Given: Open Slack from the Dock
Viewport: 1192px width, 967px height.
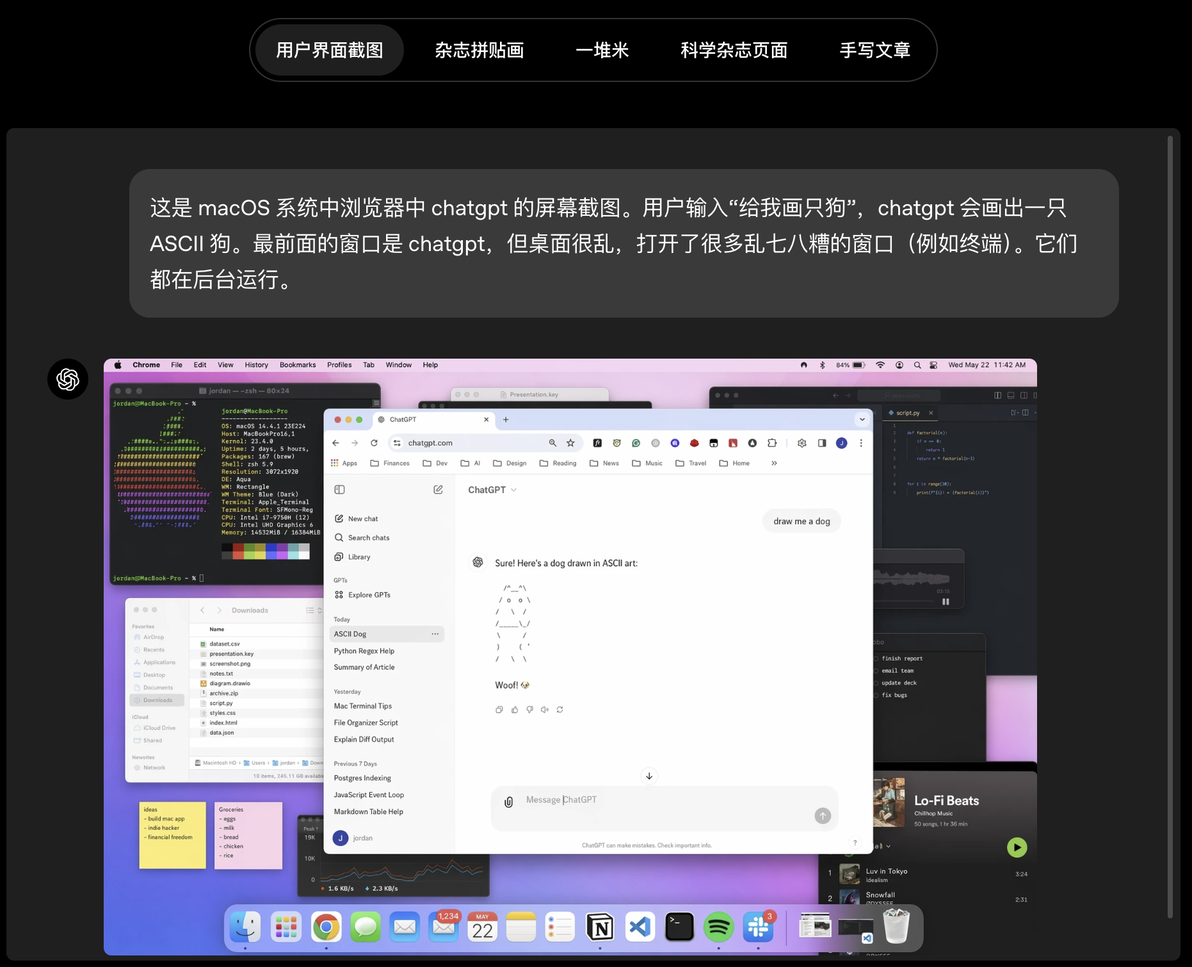Looking at the screenshot, I should point(758,927).
